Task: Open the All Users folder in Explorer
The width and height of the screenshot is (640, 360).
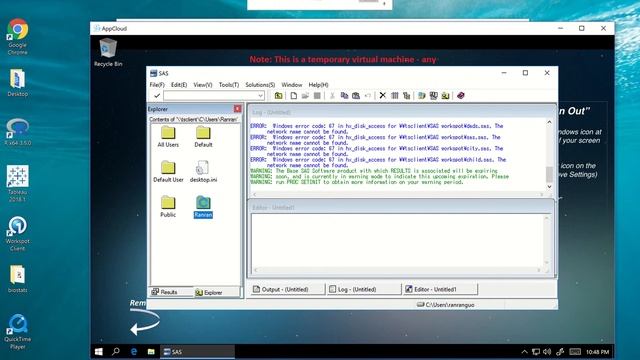Action: (x=168, y=137)
